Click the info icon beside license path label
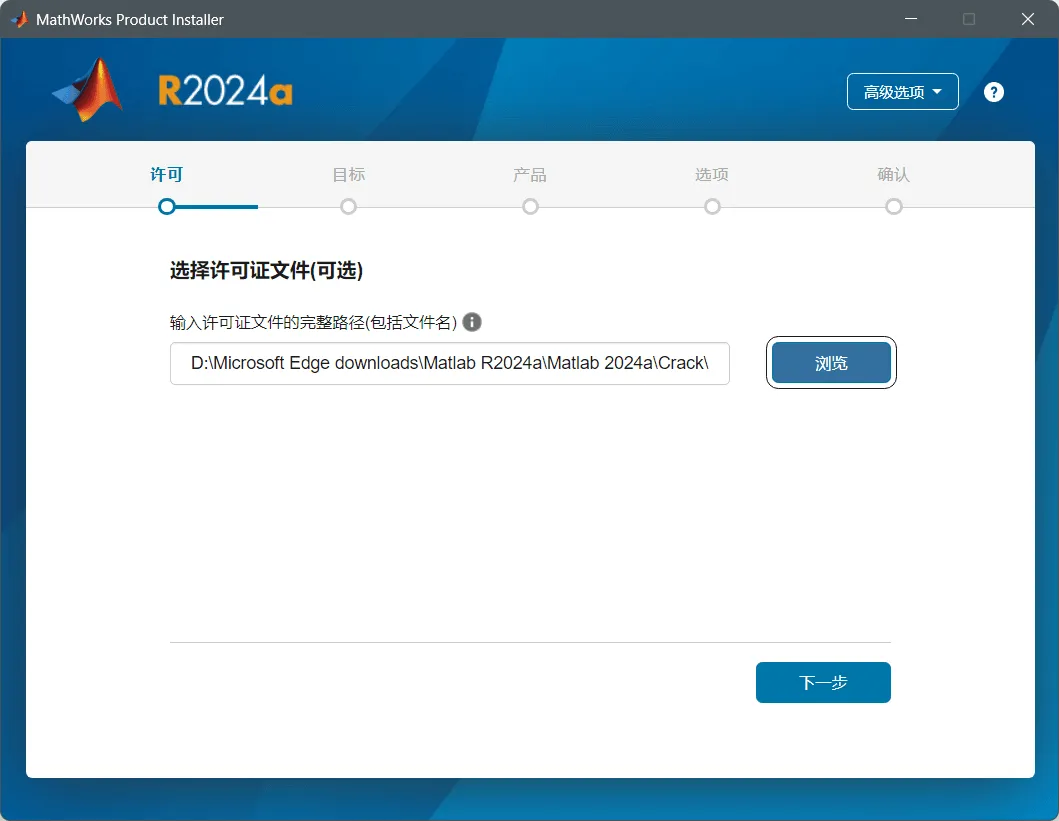Screen dimensions: 1059x821 pyautogui.click(x=472, y=322)
